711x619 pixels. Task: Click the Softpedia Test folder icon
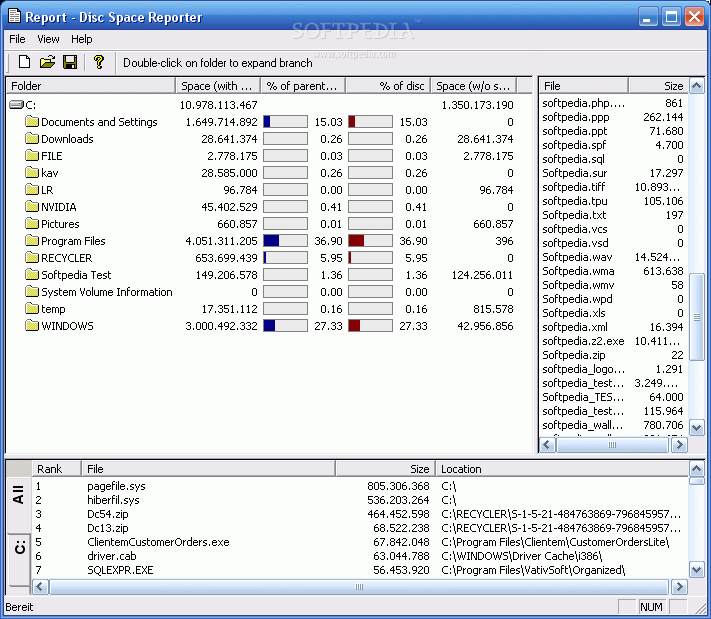[32, 274]
